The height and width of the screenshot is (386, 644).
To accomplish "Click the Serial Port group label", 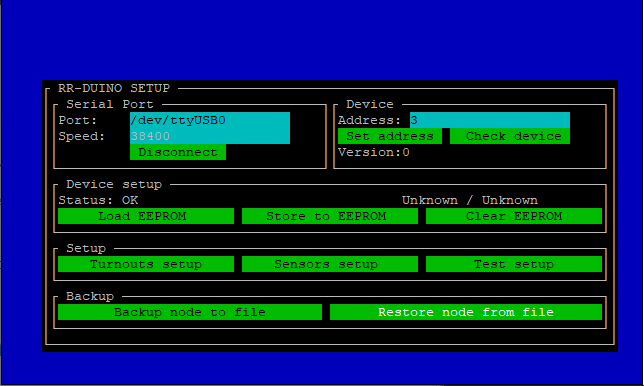I will (110, 104).
